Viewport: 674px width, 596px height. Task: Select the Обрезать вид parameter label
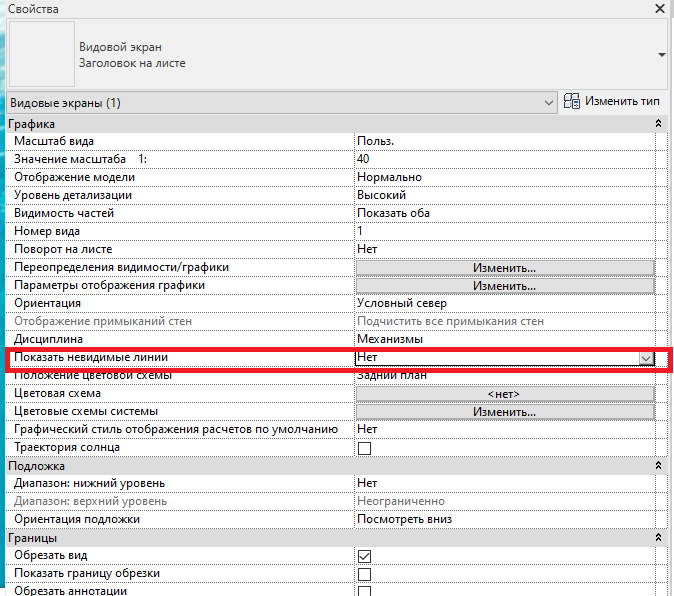(x=51, y=555)
